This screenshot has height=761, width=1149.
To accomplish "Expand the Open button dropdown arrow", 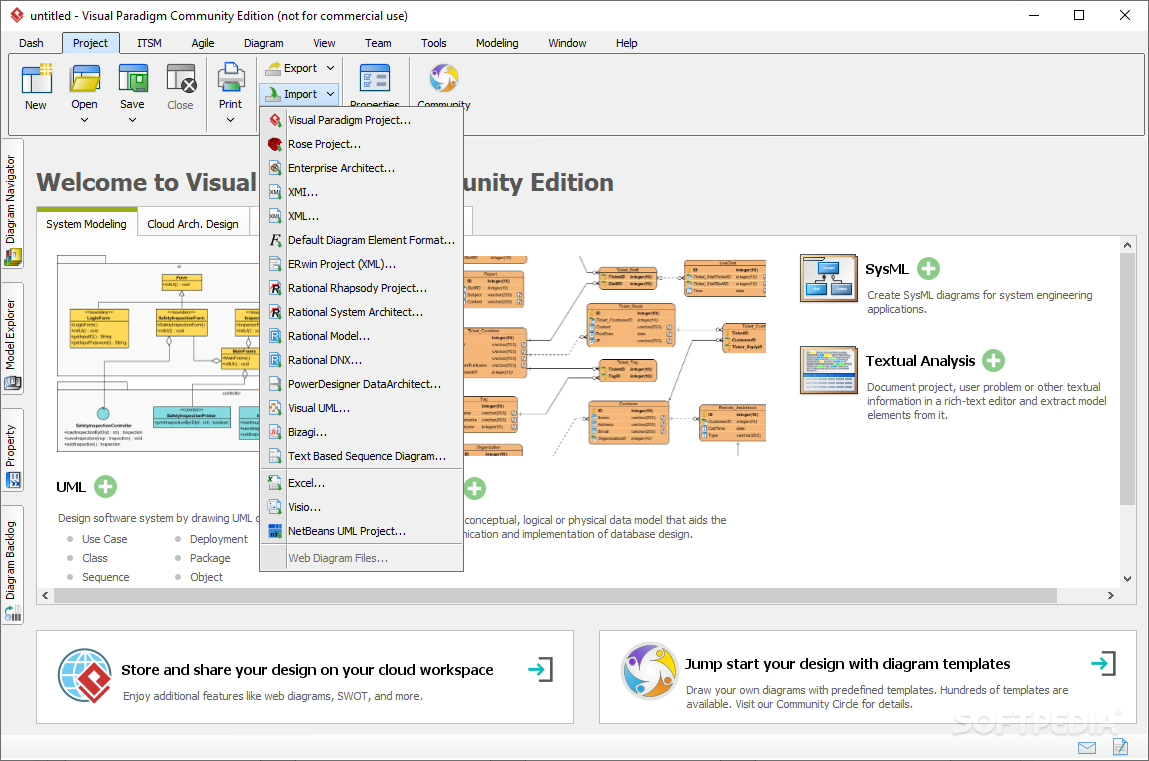I will click(84, 120).
